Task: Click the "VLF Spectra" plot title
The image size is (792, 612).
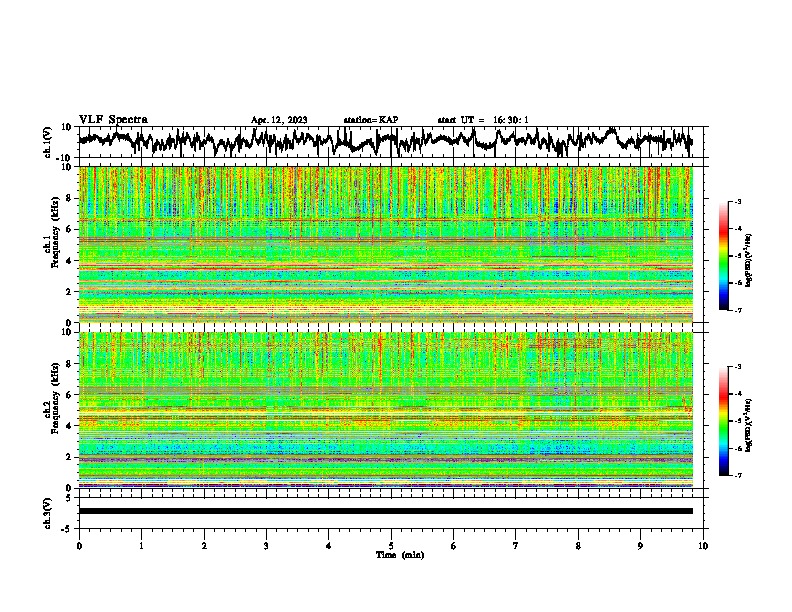Action: pos(113,120)
